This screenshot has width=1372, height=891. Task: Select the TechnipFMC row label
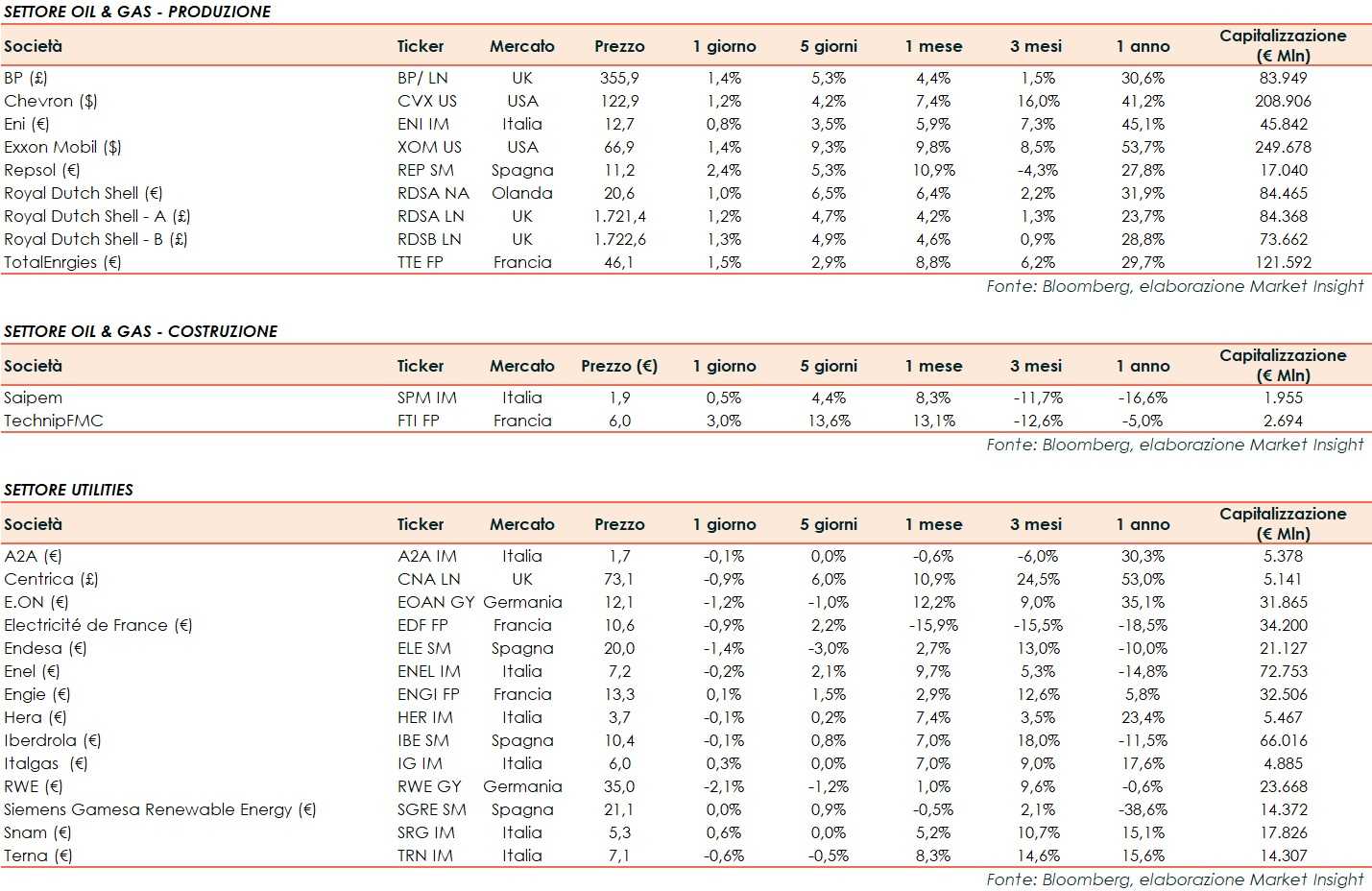tap(53, 421)
